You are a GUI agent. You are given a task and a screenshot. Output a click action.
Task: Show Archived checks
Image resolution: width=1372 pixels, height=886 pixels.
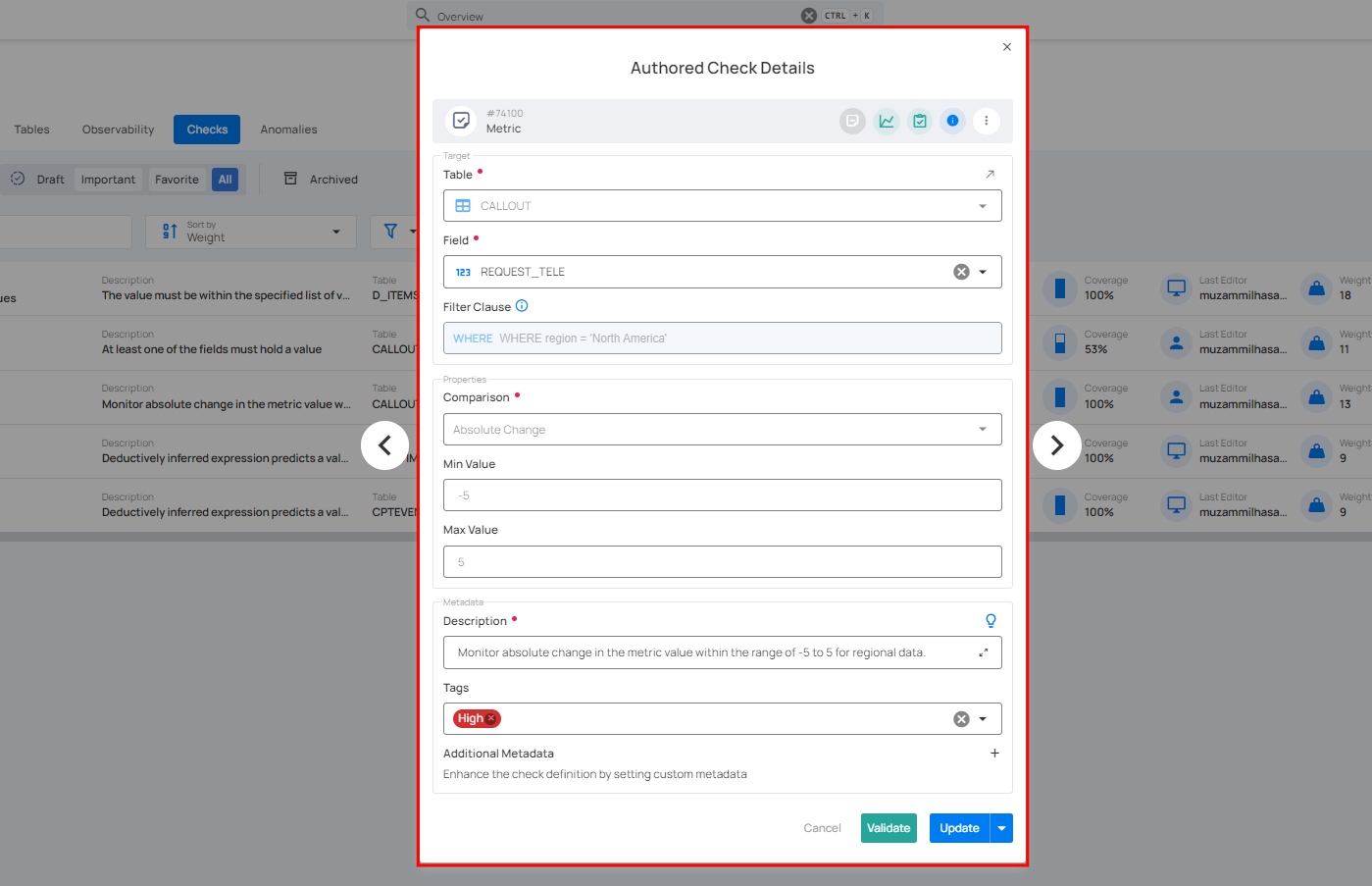point(321,180)
